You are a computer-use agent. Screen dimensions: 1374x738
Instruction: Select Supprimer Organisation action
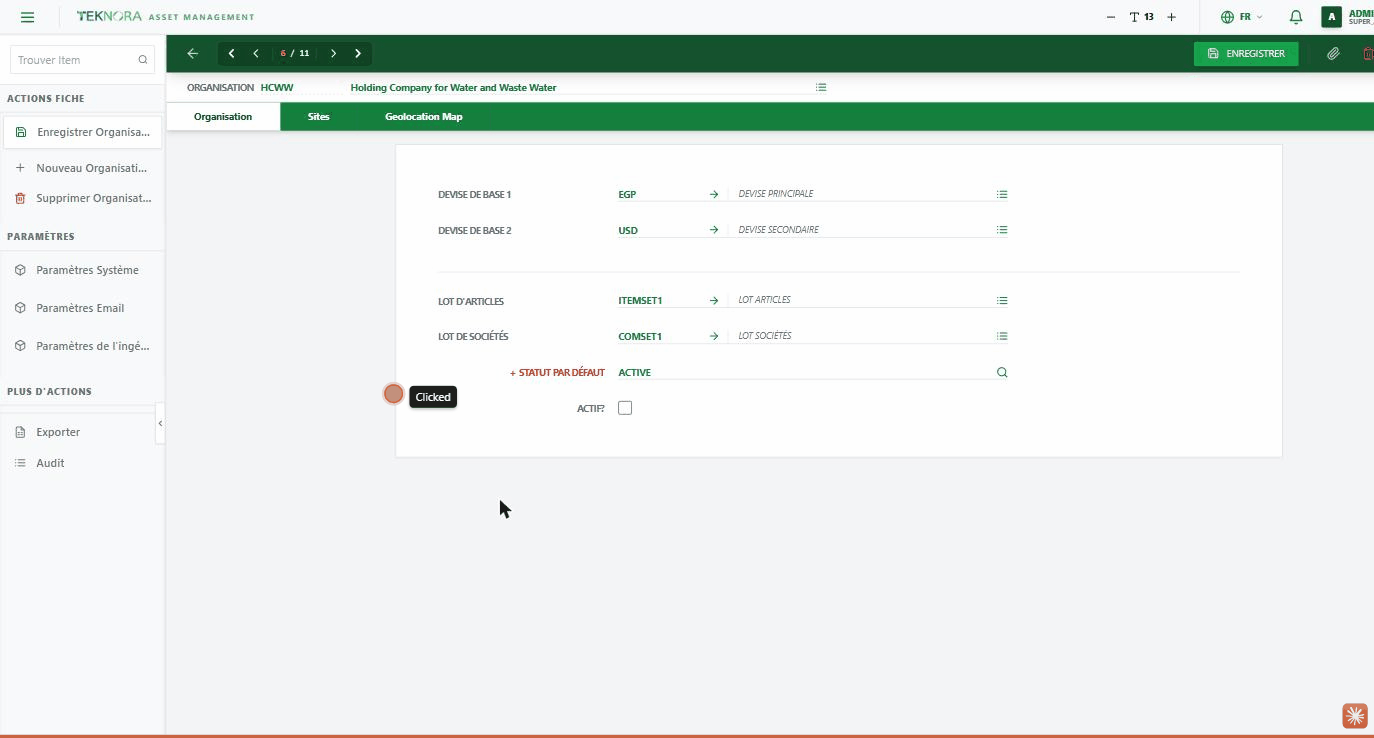pyautogui.click(x=82, y=198)
